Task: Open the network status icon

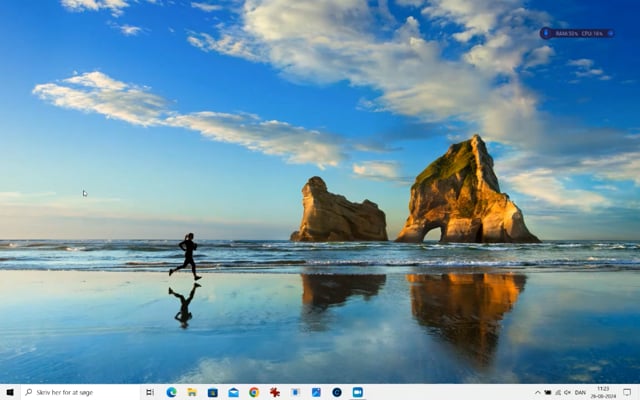Action: click(x=558, y=392)
